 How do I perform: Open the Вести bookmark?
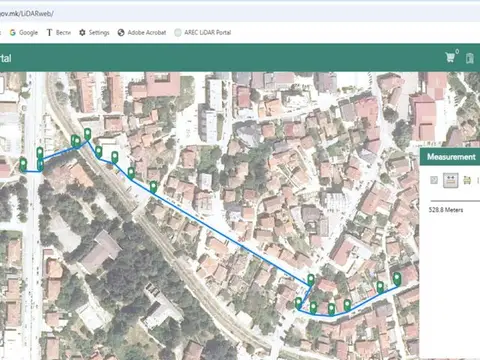tap(59, 32)
